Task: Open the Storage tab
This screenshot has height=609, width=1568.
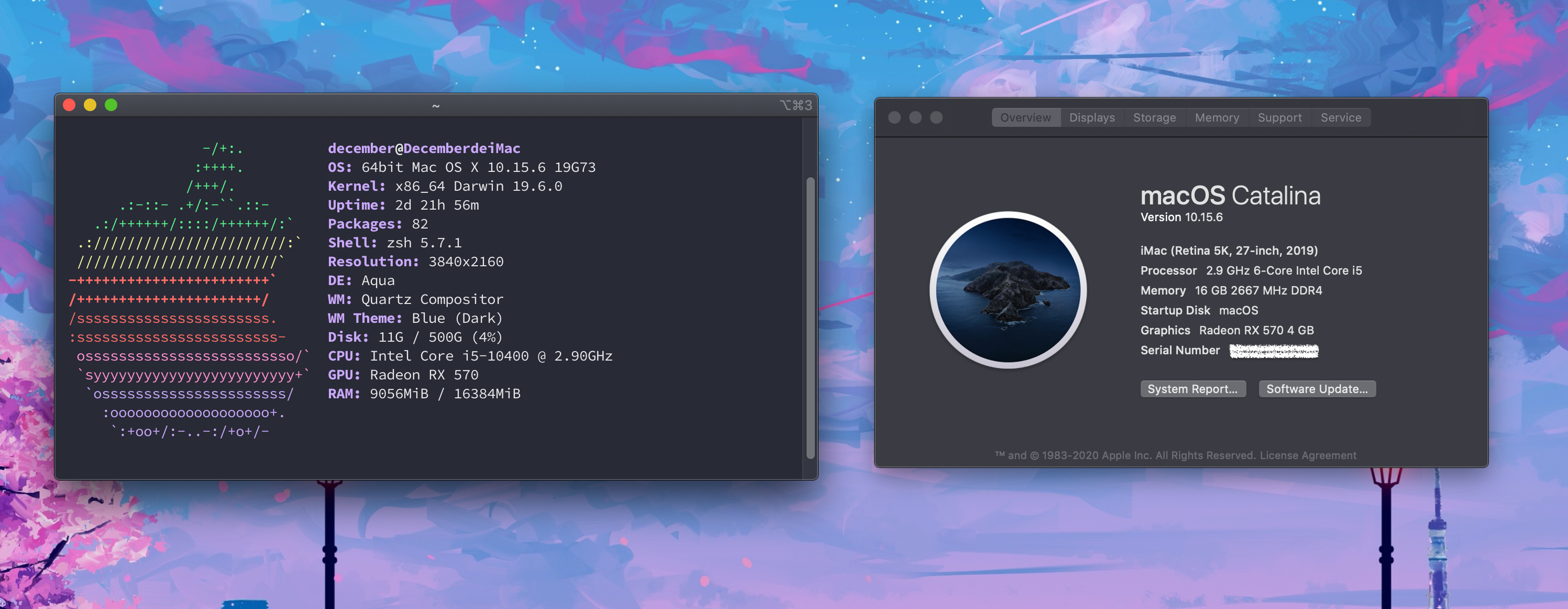Action: (x=1154, y=117)
